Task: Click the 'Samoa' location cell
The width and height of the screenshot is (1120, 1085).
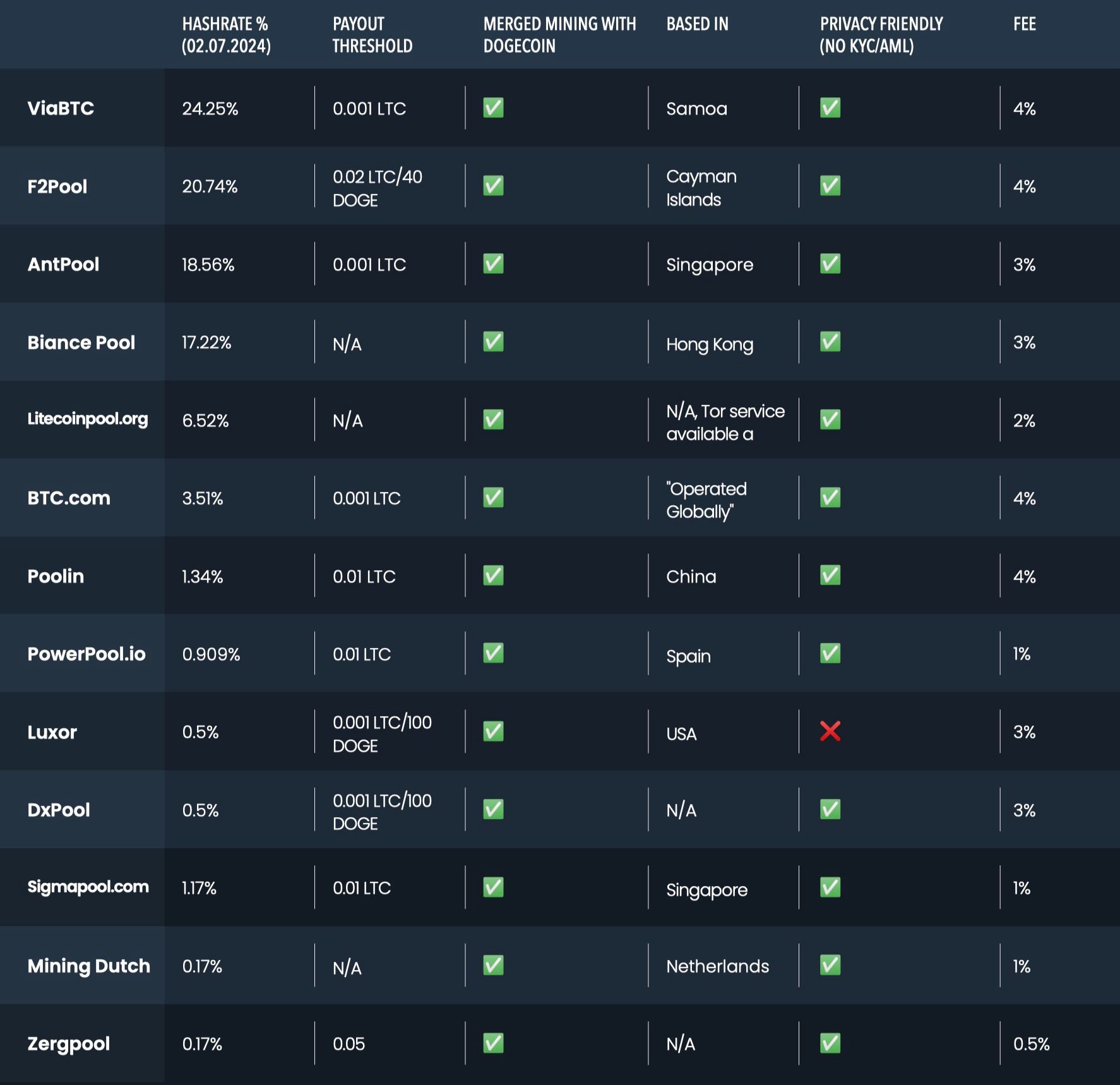Action: pyautogui.click(x=697, y=109)
